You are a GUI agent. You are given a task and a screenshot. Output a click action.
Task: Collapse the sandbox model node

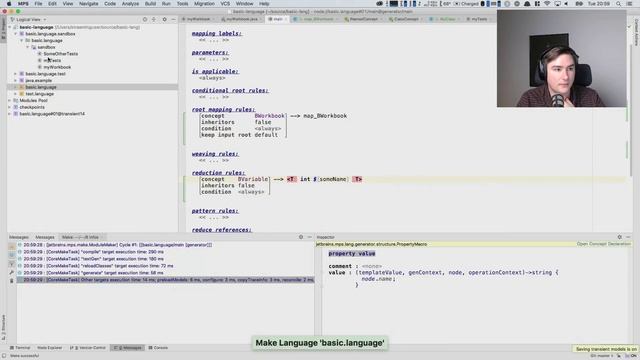28,47
